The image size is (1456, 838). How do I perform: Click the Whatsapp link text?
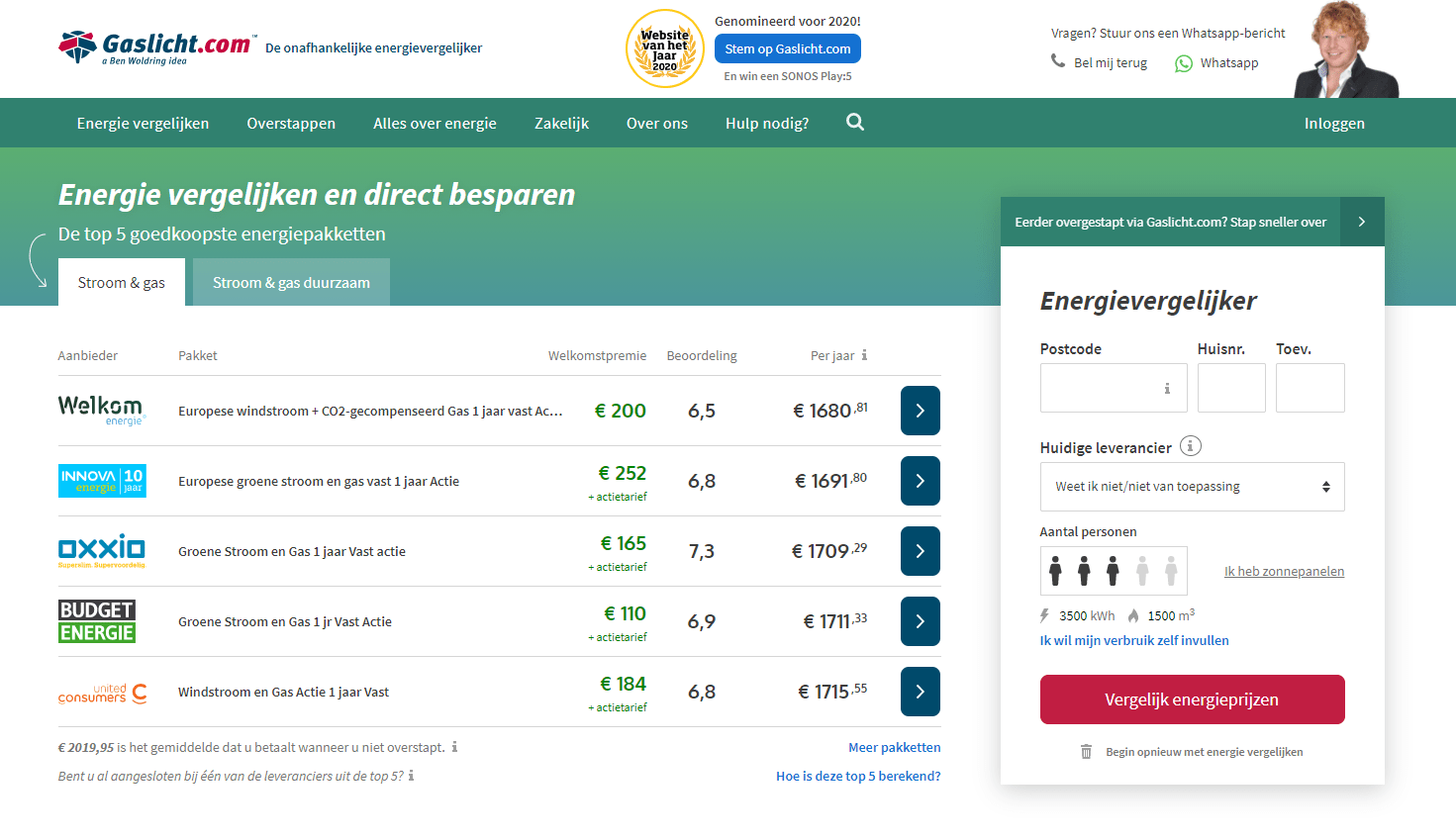click(1229, 62)
